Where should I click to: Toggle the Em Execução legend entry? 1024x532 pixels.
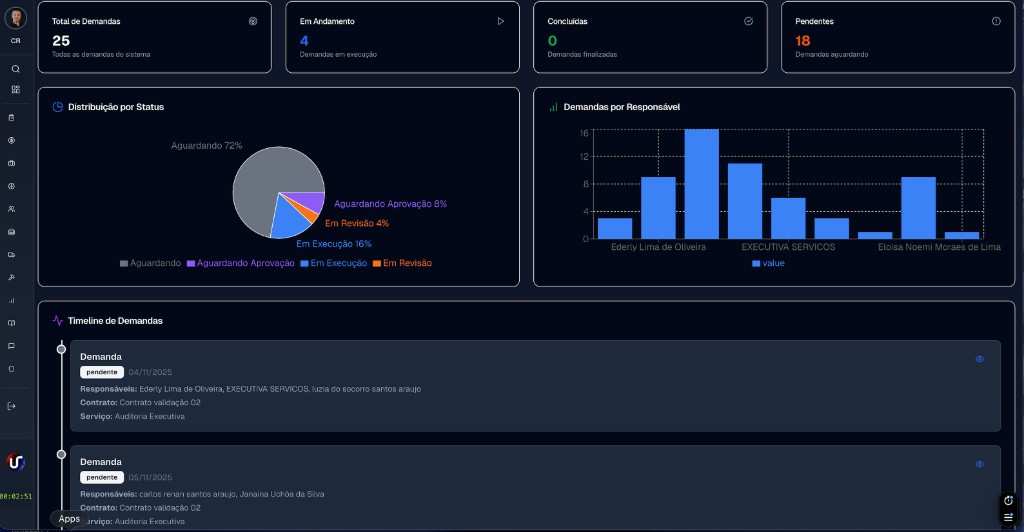click(x=334, y=263)
